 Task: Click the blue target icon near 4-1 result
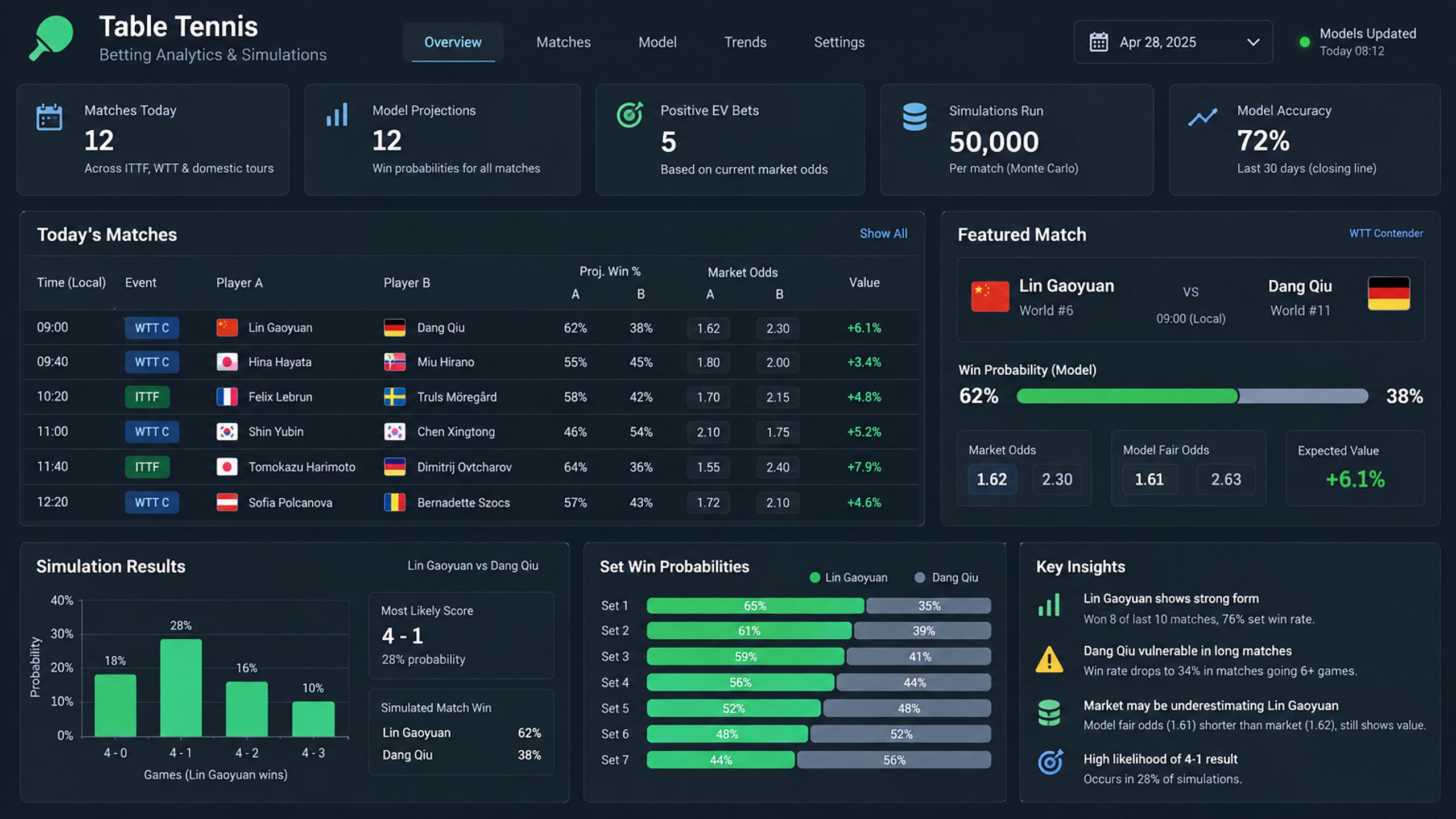(x=1050, y=762)
